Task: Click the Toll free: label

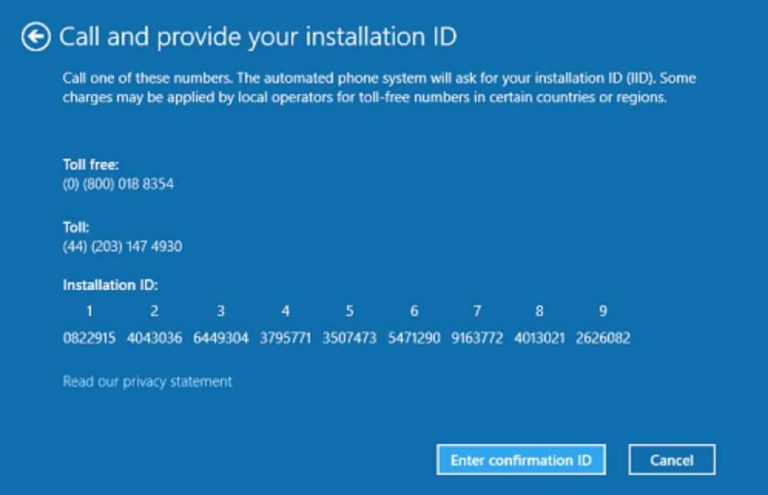Action: tap(91, 165)
